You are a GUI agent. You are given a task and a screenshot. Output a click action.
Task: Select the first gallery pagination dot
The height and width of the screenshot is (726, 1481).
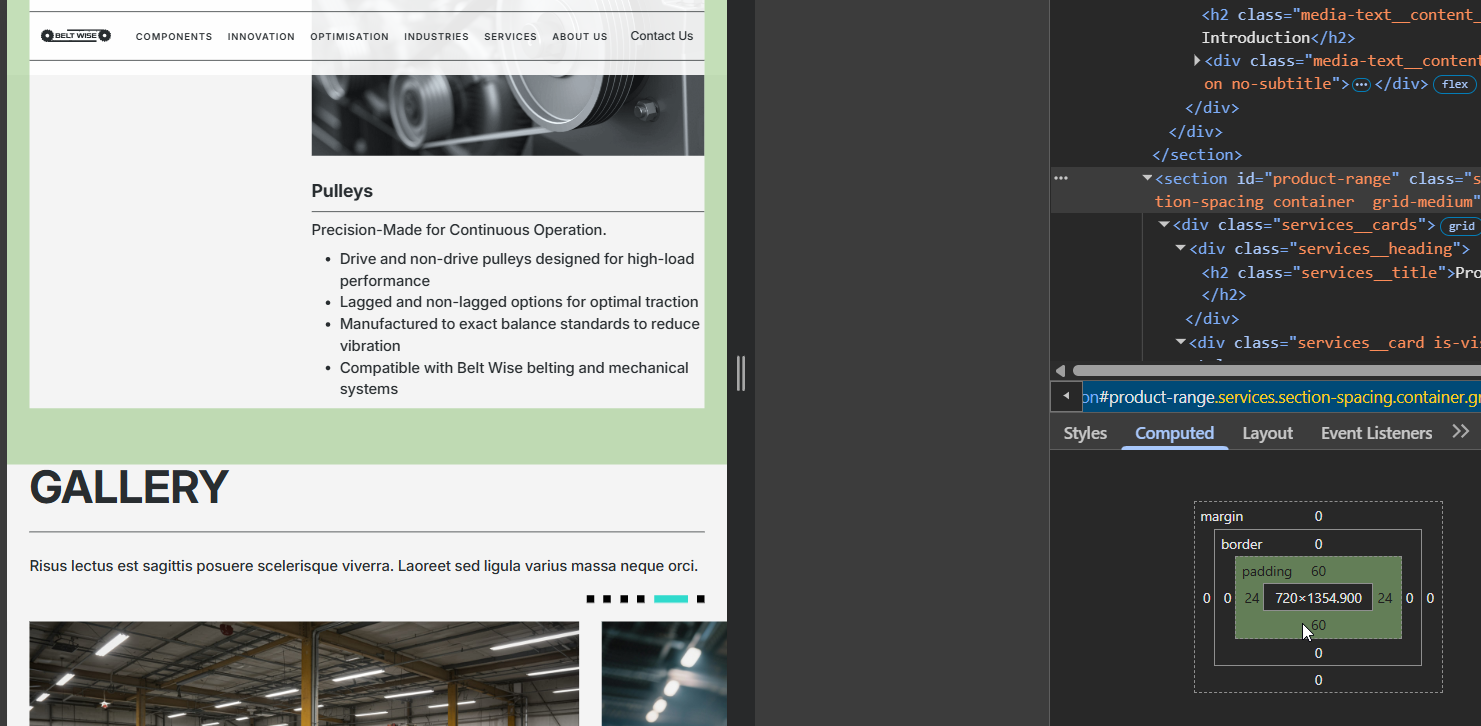tap(590, 599)
